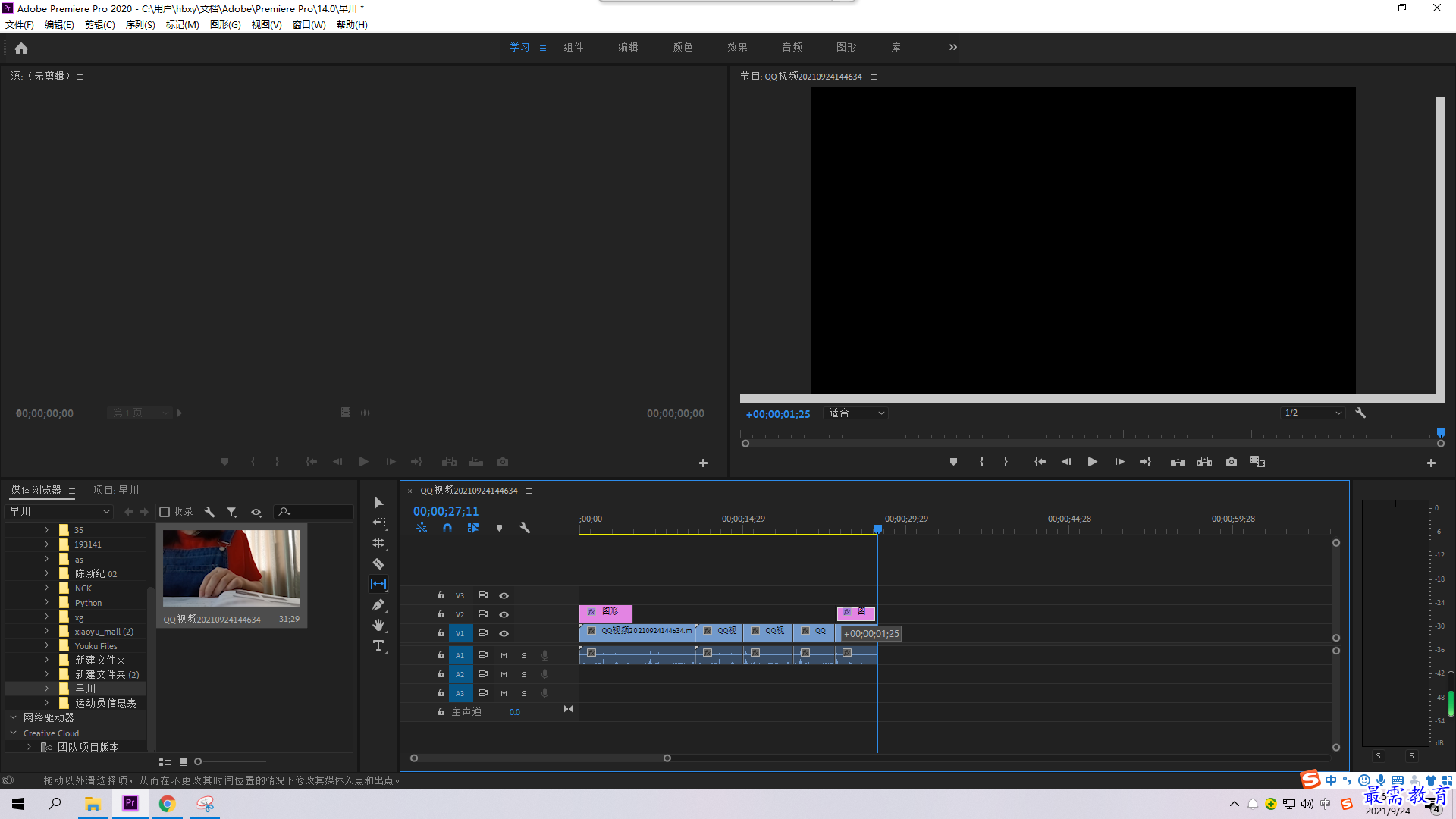Play the program monitor
1456x819 pixels.
pyautogui.click(x=1092, y=462)
